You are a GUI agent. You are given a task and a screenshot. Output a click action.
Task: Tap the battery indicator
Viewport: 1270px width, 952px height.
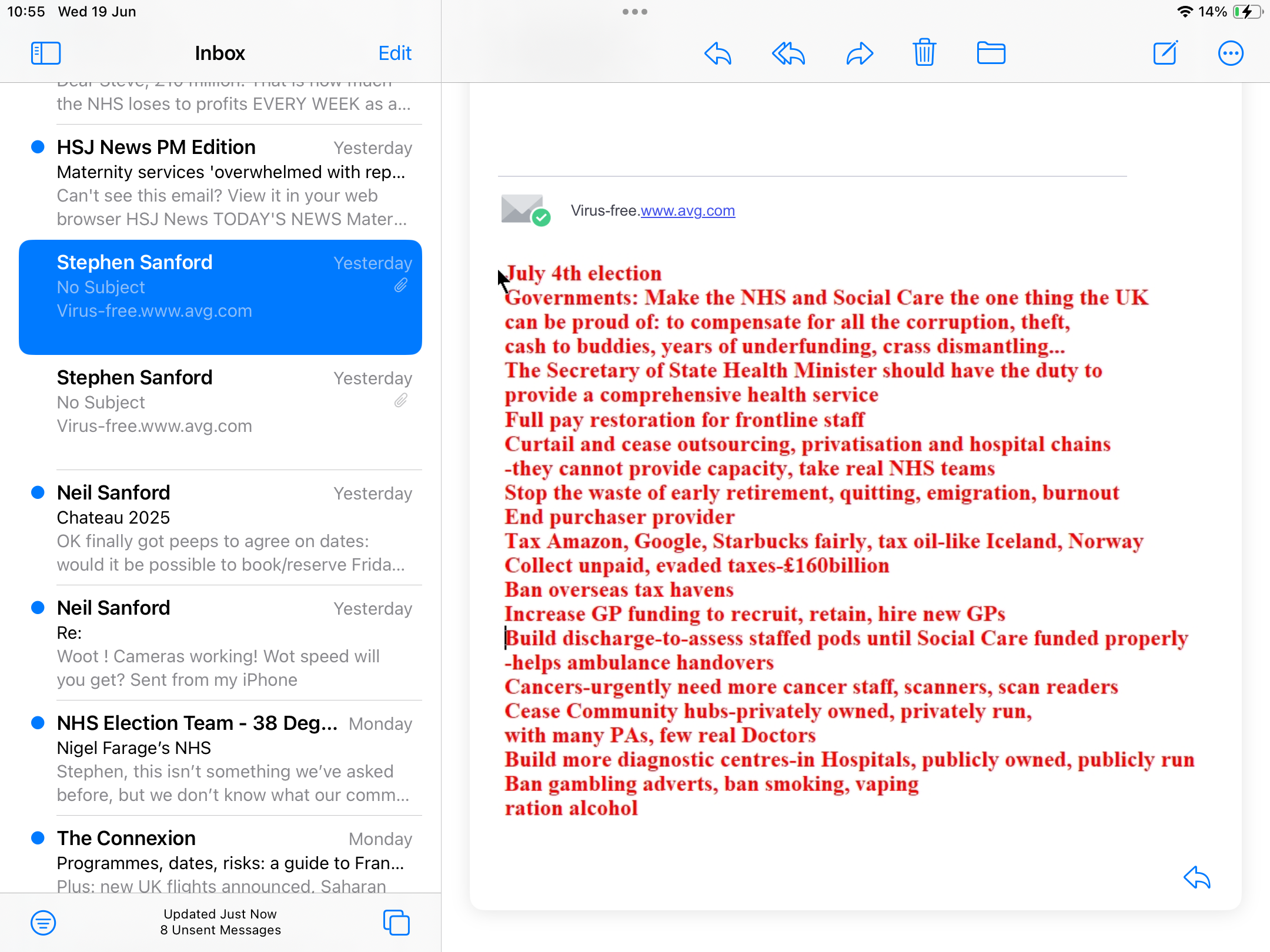1248,12
